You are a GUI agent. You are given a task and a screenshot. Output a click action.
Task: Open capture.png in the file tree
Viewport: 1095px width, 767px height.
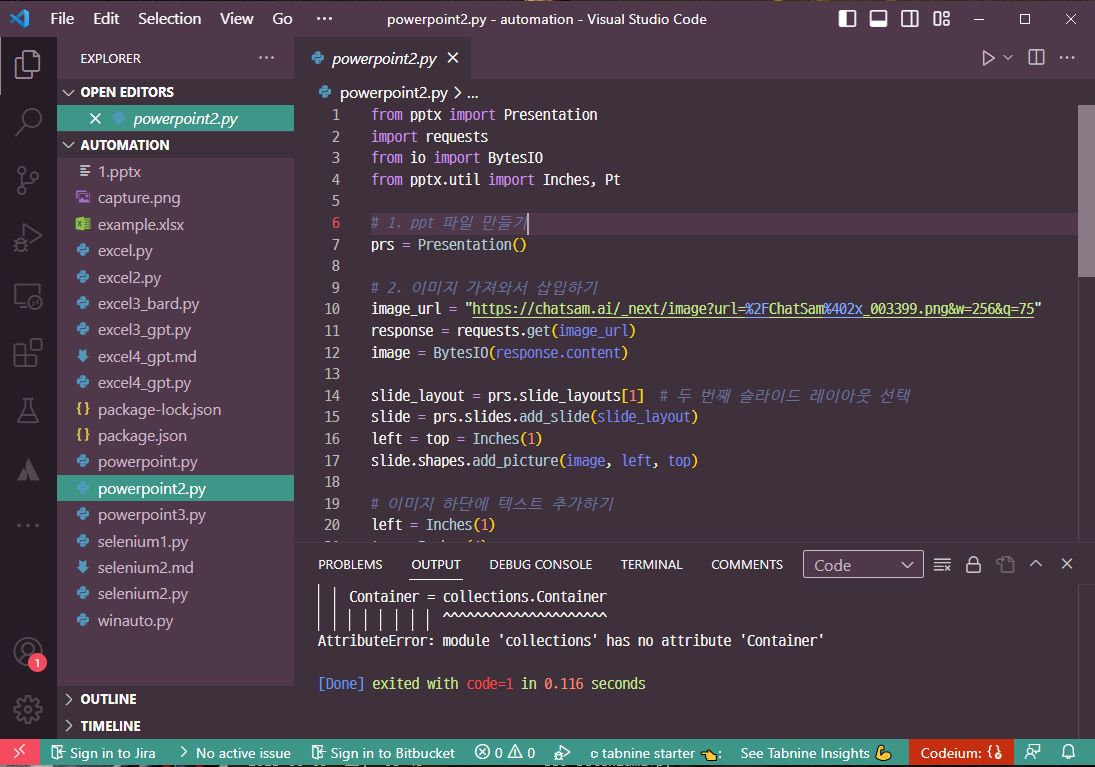coord(138,198)
